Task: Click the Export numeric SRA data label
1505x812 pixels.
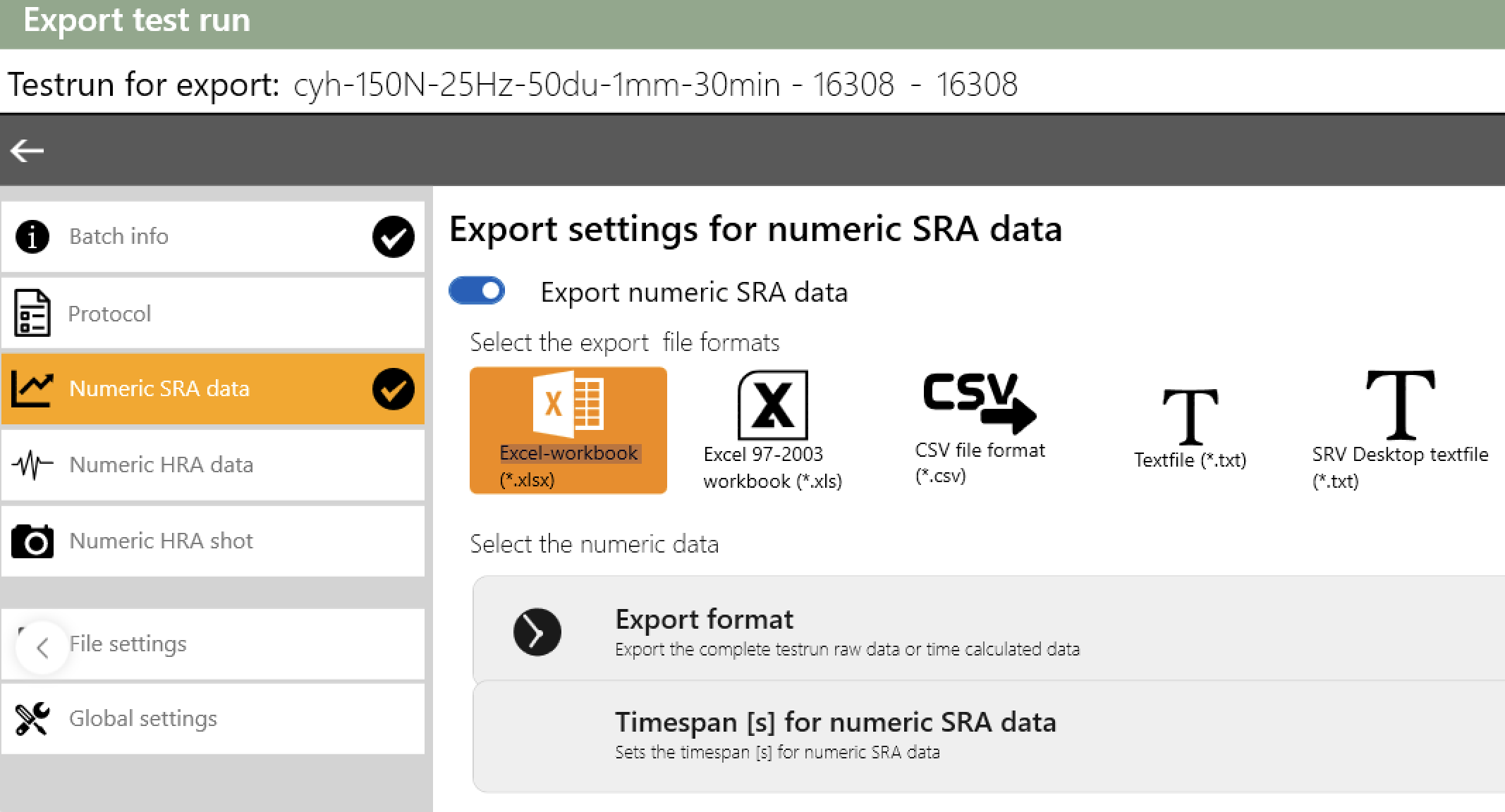Action: pos(694,292)
